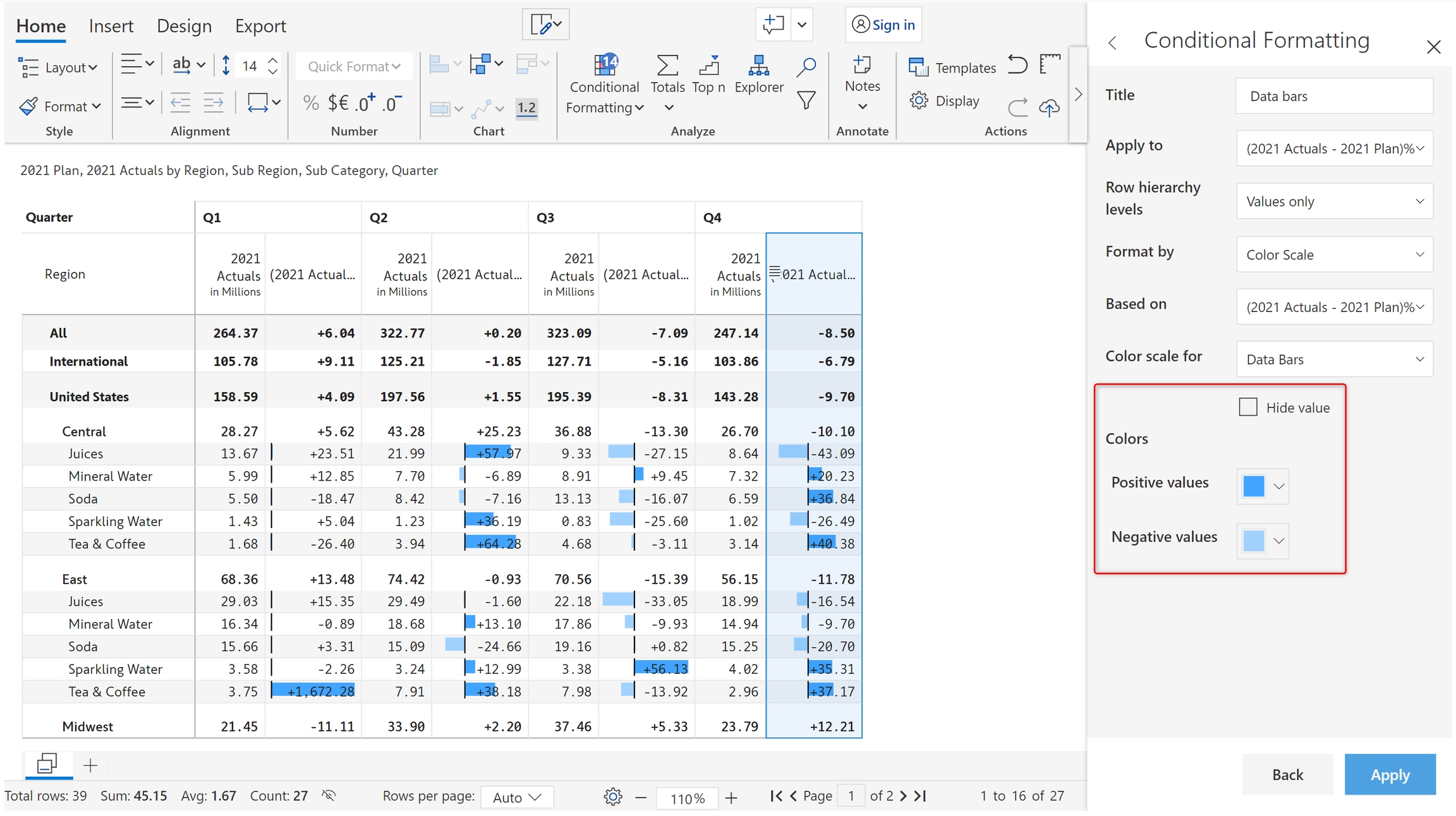Click the search magnifier icon
This screenshot has height=816, width=1456.
806,67
